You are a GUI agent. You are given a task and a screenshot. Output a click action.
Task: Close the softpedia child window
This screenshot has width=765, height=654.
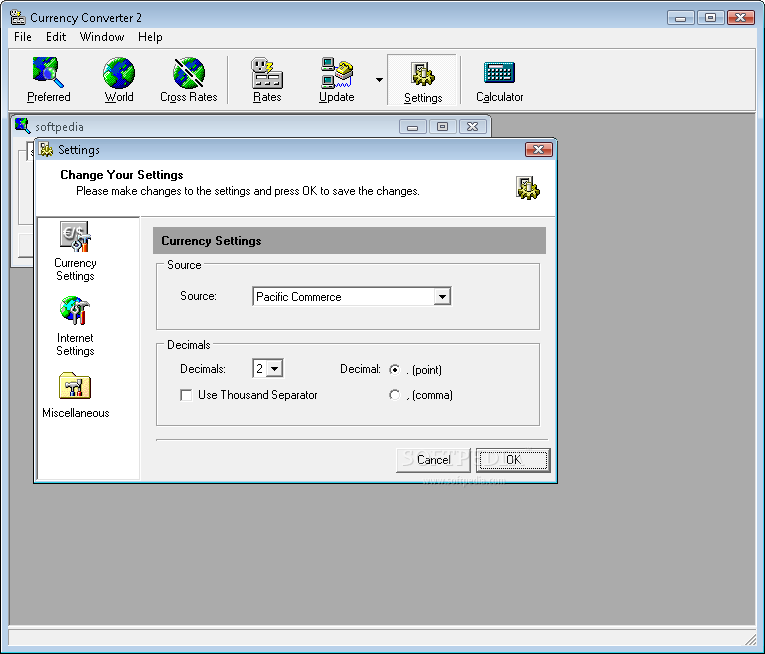pyautogui.click(x=472, y=127)
